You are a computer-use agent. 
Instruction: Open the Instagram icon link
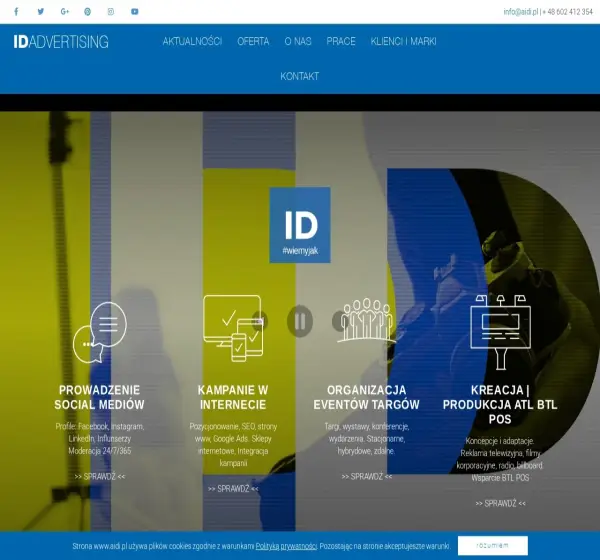[x=111, y=11]
